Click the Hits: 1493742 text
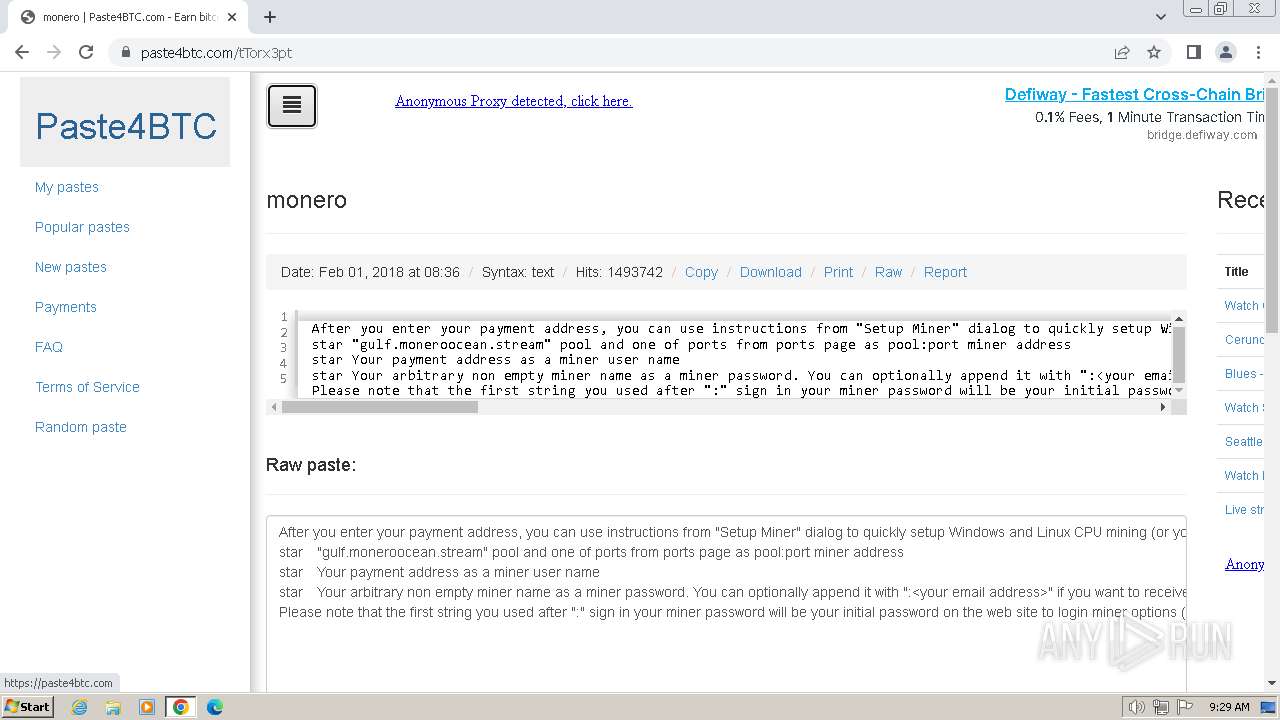The image size is (1280, 720). (619, 272)
